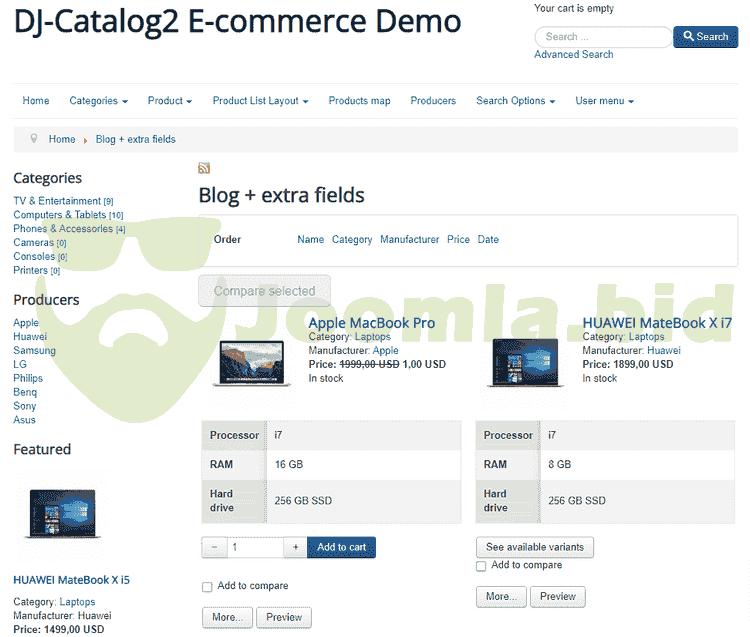Click the Add to cart button
750x637 pixels.
(x=341, y=547)
